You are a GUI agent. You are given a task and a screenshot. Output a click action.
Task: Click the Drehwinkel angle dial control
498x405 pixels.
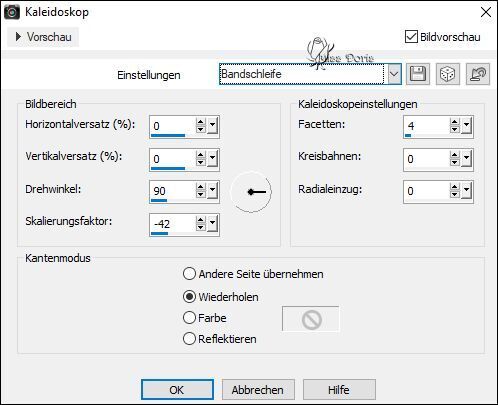click(x=251, y=192)
